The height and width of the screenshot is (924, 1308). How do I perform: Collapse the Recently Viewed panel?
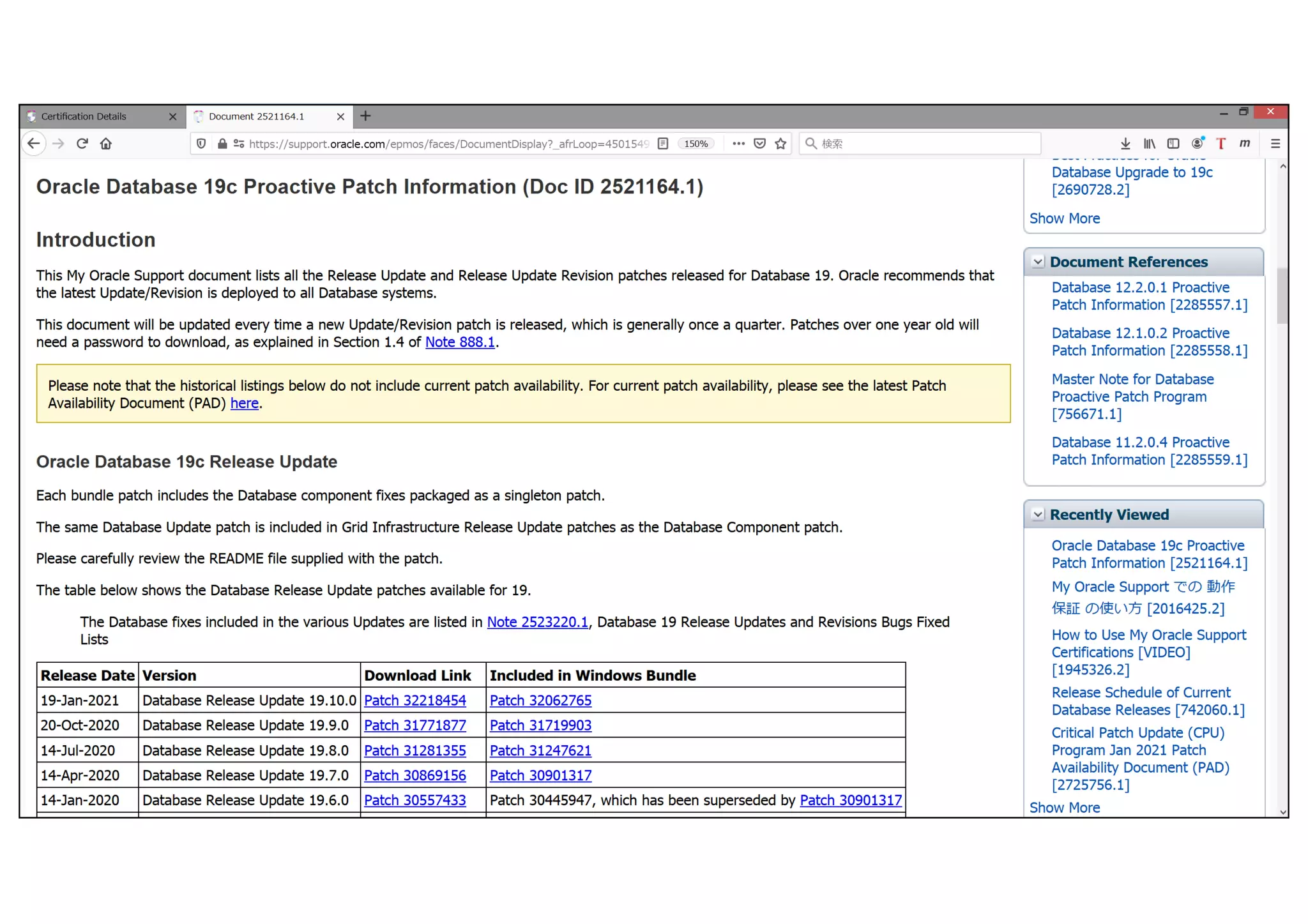pos(1038,515)
